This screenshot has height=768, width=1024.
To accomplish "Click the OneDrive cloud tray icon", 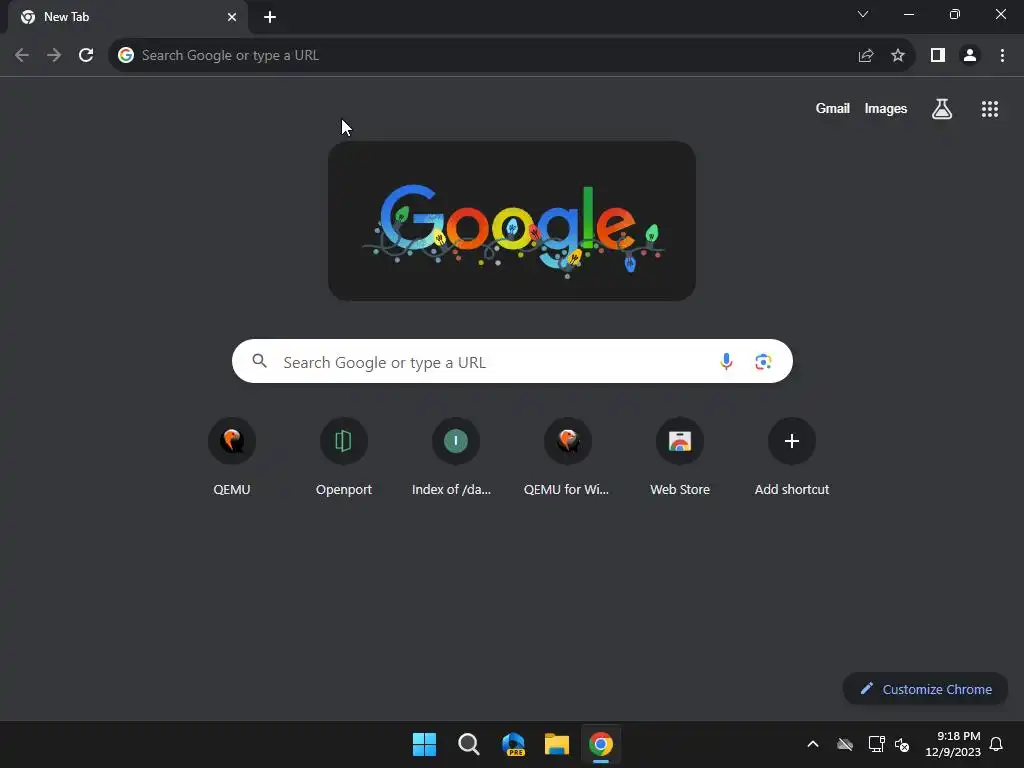I will 845,744.
